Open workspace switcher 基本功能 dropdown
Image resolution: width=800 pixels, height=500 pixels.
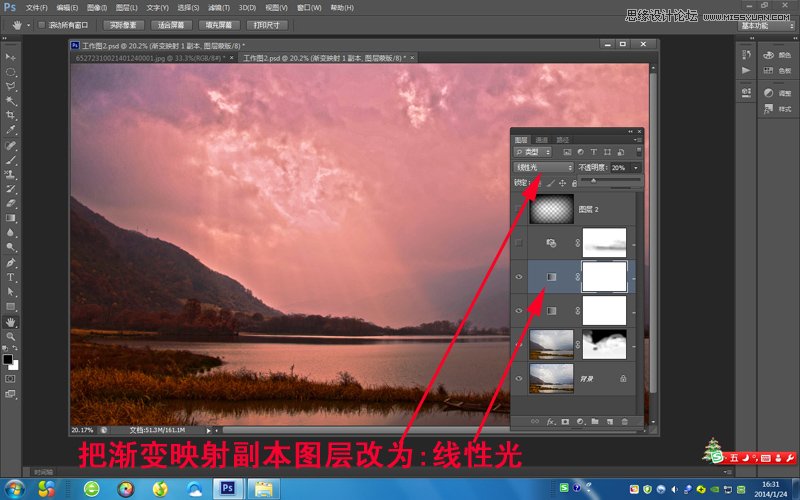[767, 26]
